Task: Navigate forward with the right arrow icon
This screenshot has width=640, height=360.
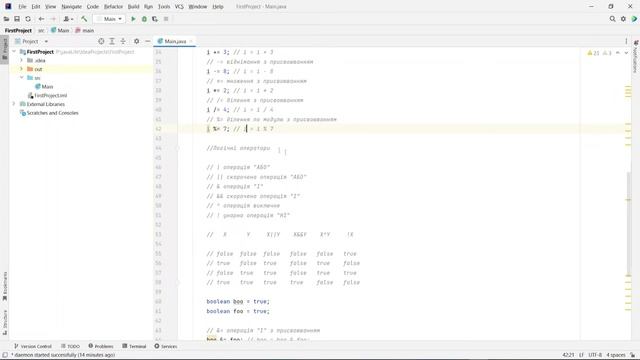Action: 53,19
